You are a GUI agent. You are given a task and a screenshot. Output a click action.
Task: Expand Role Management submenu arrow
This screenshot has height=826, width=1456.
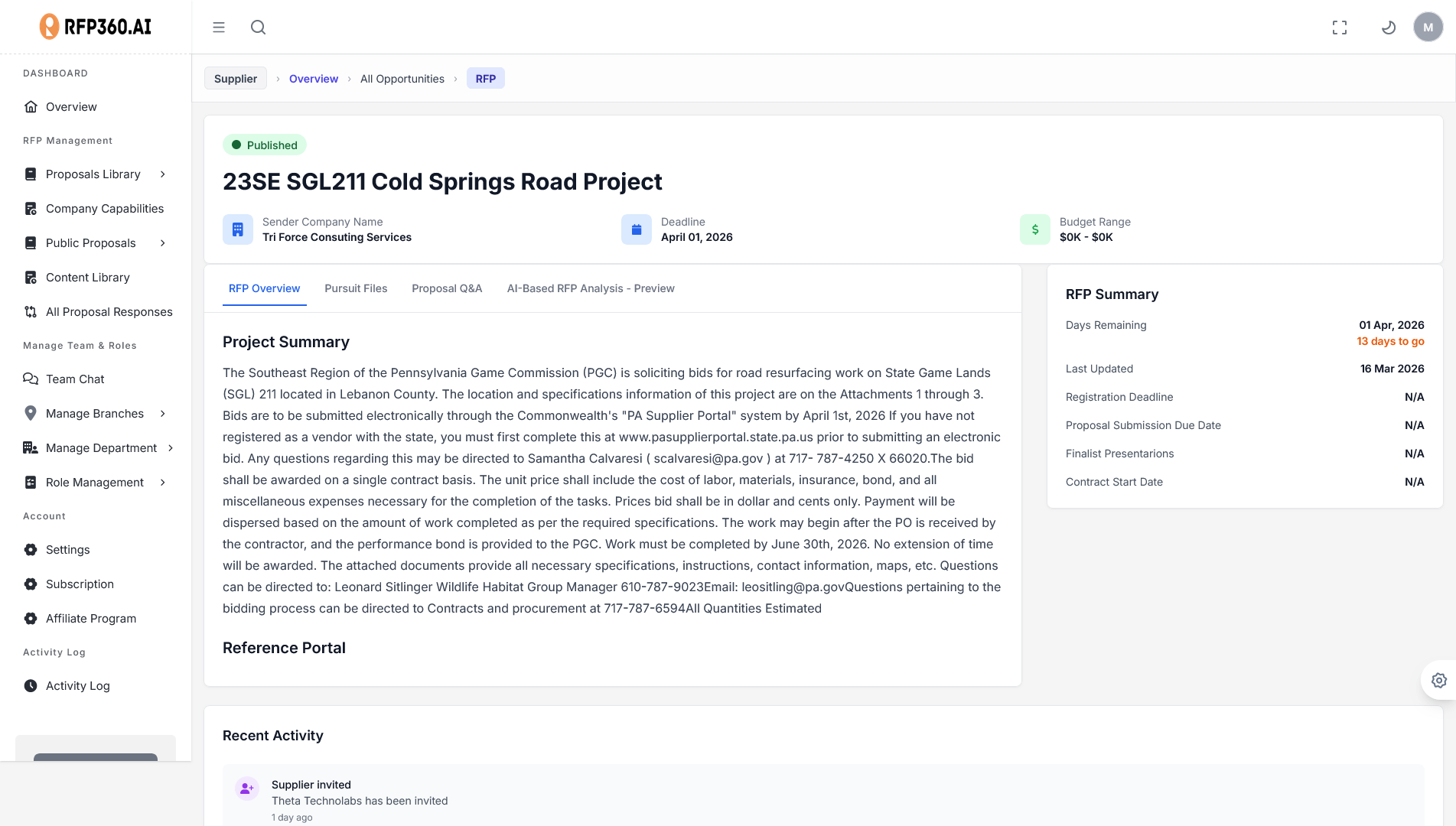(163, 483)
